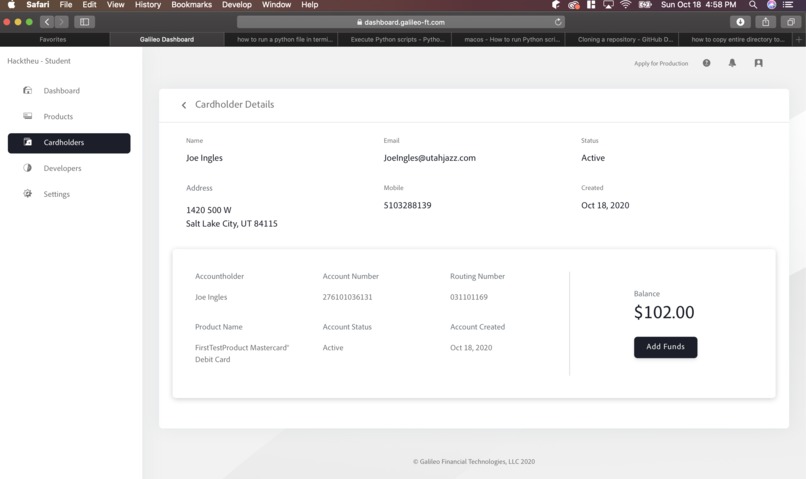Go back using the Cardholder Details arrow
The width and height of the screenshot is (806, 479).
[x=184, y=105]
